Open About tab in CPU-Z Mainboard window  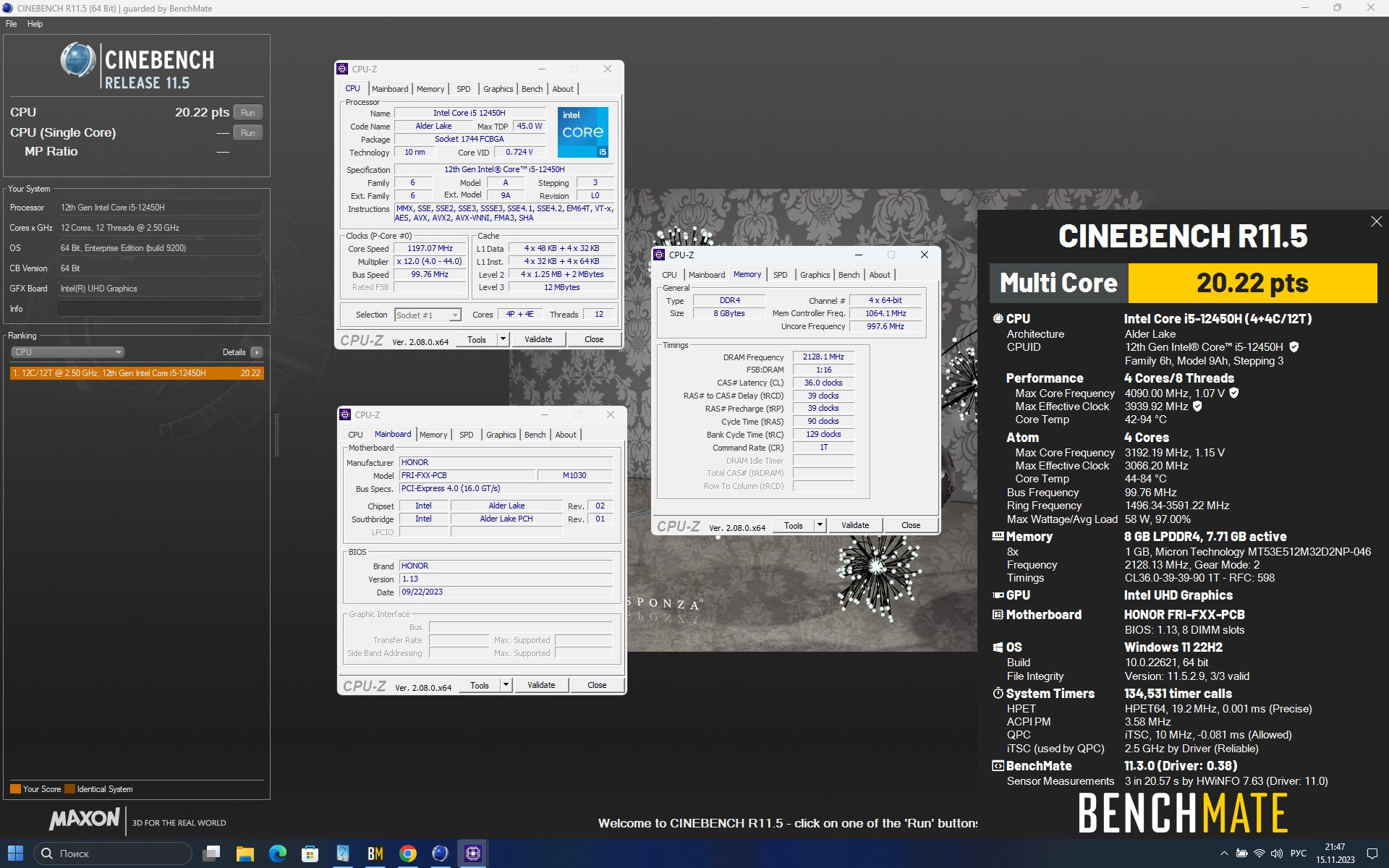pos(566,435)
